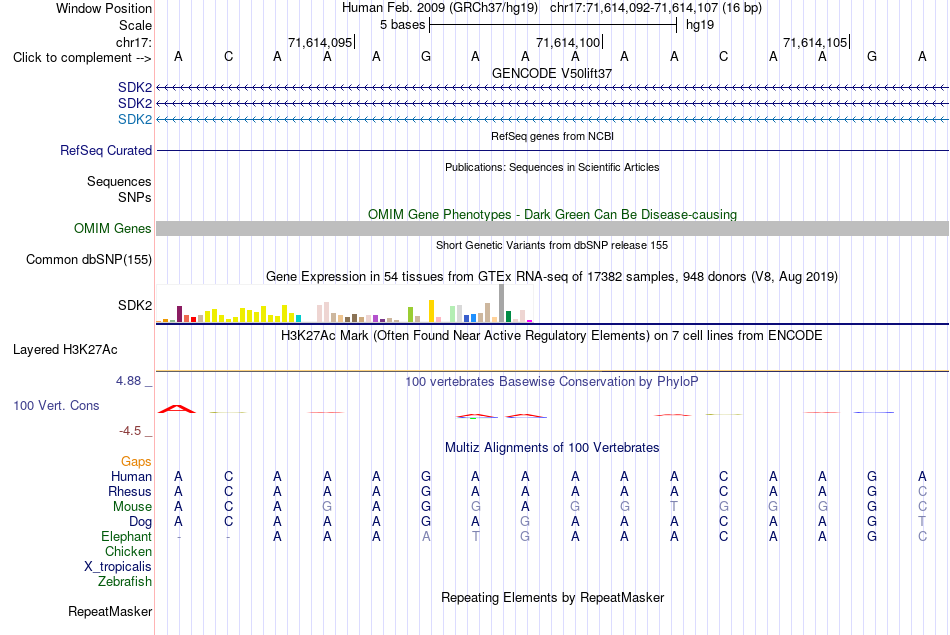Screen dimensions: 950x635
Task: Click the hg19 label beside scale bar
Action: point(700,25)
